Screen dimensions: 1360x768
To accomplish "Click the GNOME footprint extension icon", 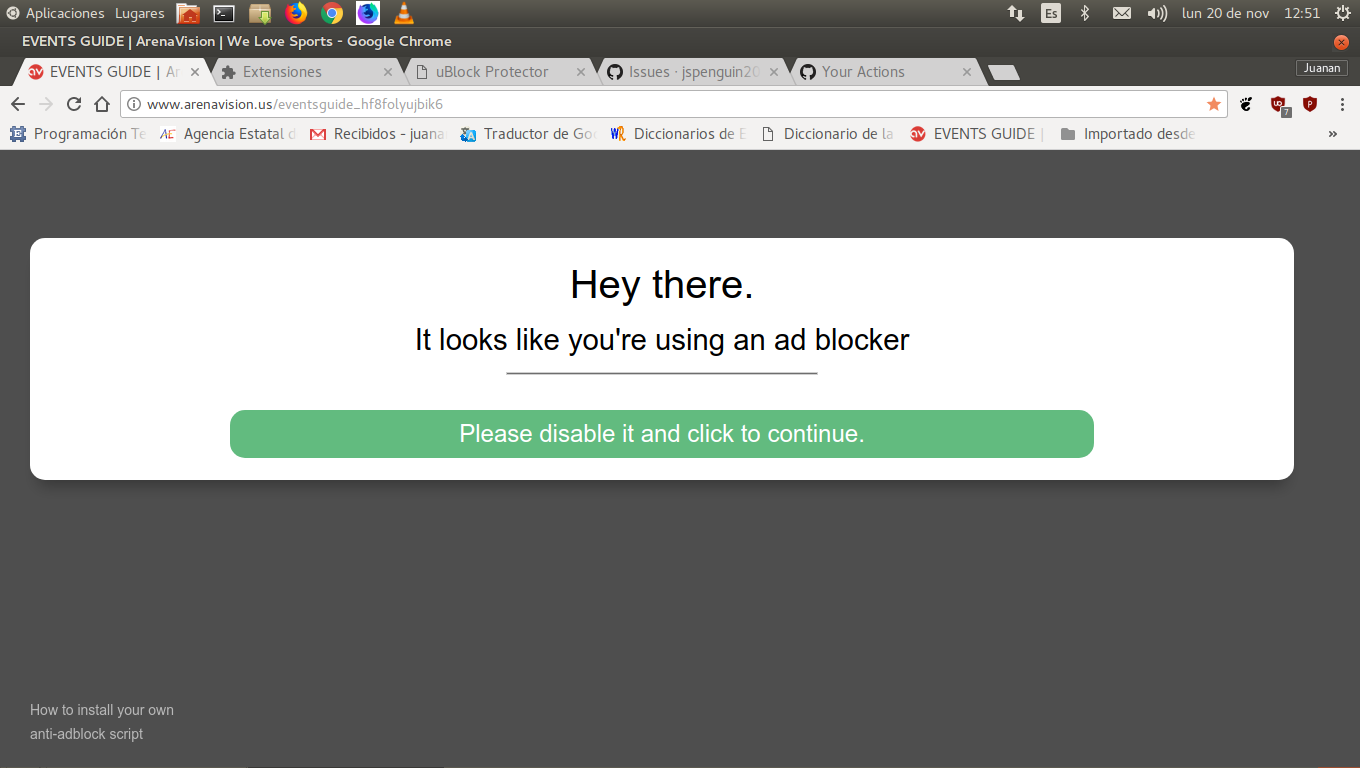I will tap(1246, 103).
